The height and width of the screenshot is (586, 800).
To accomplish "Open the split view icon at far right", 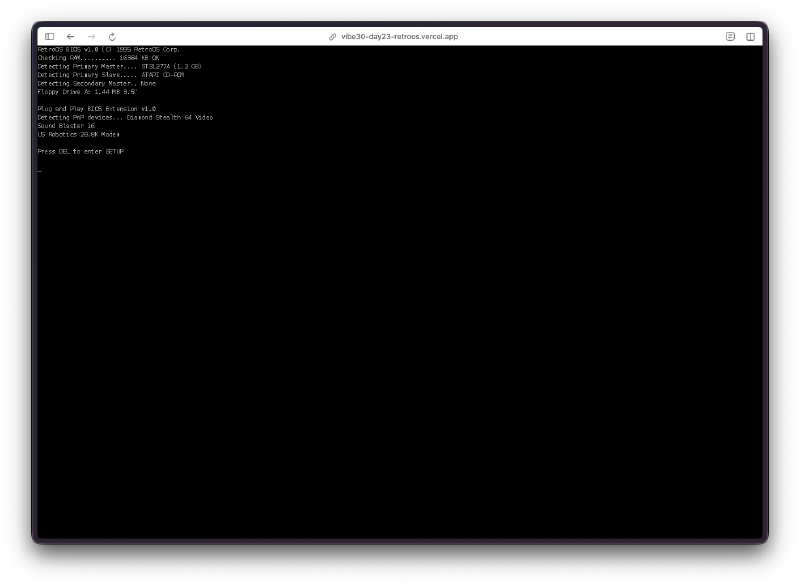I will pyautogui.click(x=750, y=36).
